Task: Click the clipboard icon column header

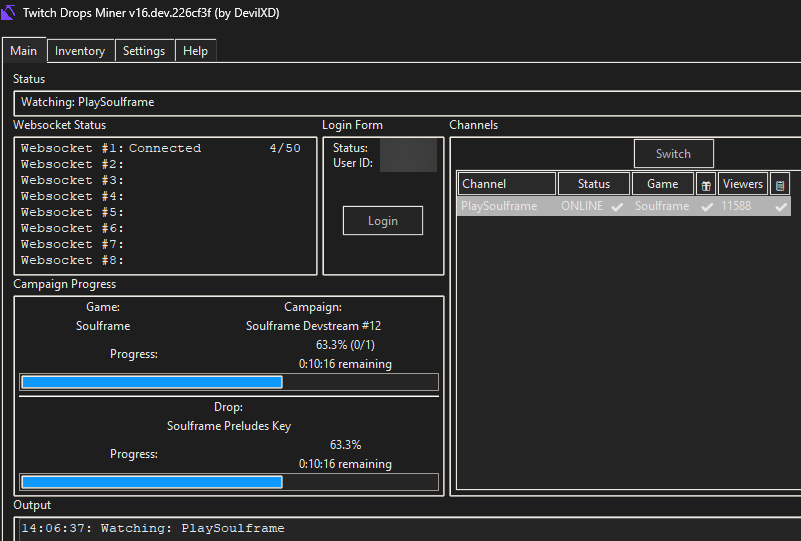Action: tap(780, 185)
